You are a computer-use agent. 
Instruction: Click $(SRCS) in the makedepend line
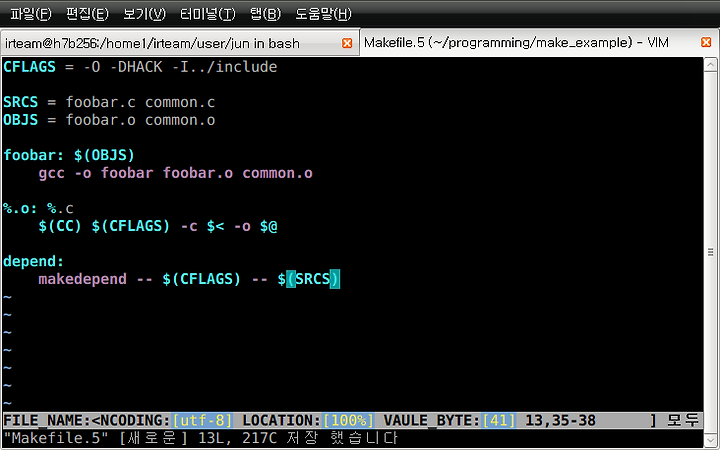tap(309, 279)
